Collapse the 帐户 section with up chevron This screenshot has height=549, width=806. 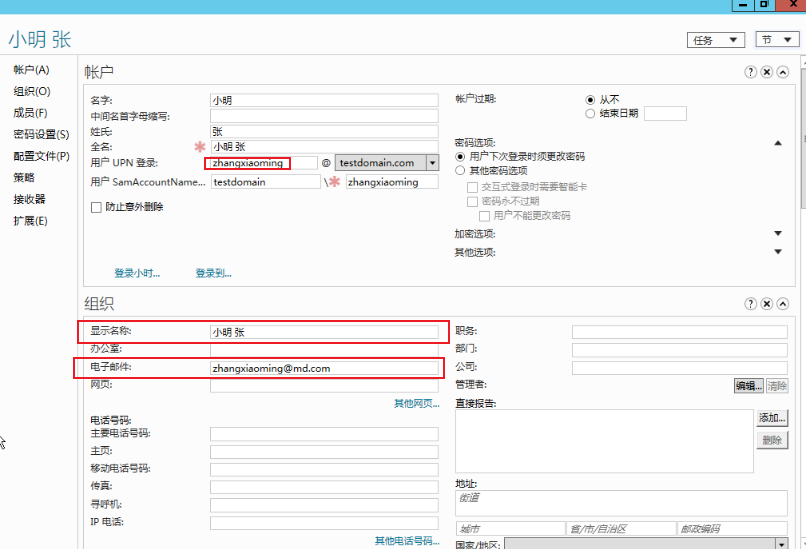point(782,72)
